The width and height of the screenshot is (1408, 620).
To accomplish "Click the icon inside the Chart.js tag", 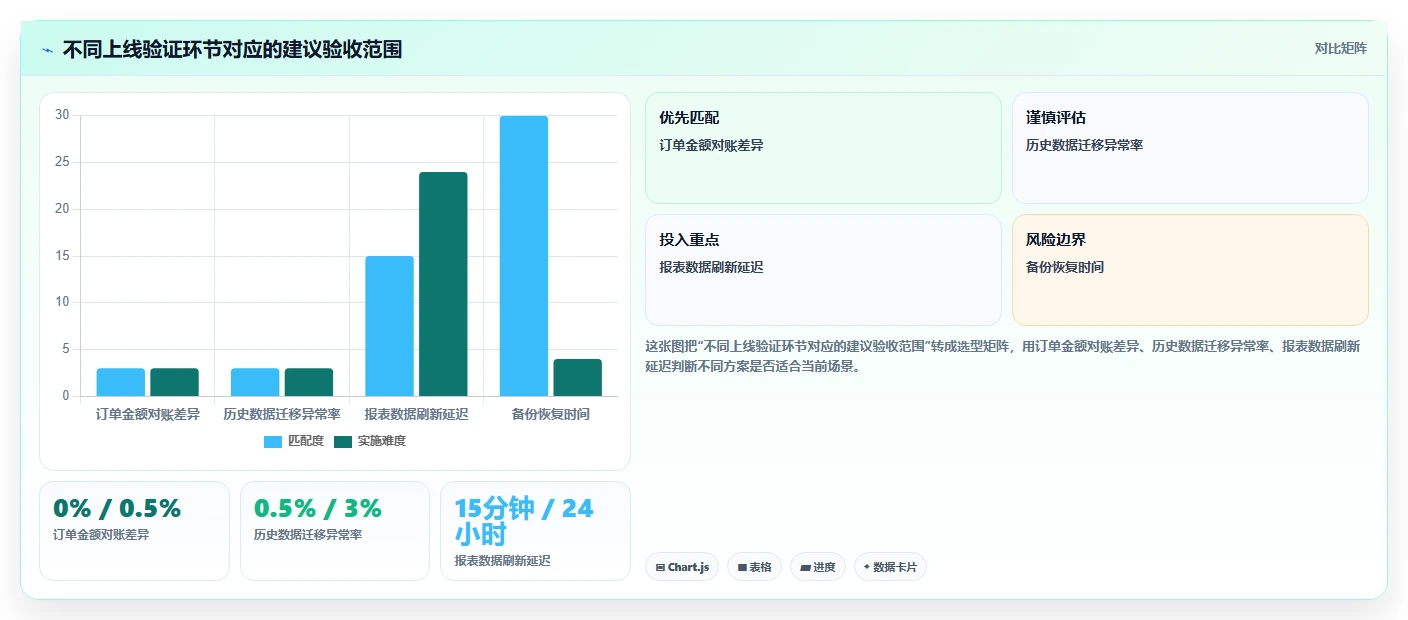I will tap(660, 568).
